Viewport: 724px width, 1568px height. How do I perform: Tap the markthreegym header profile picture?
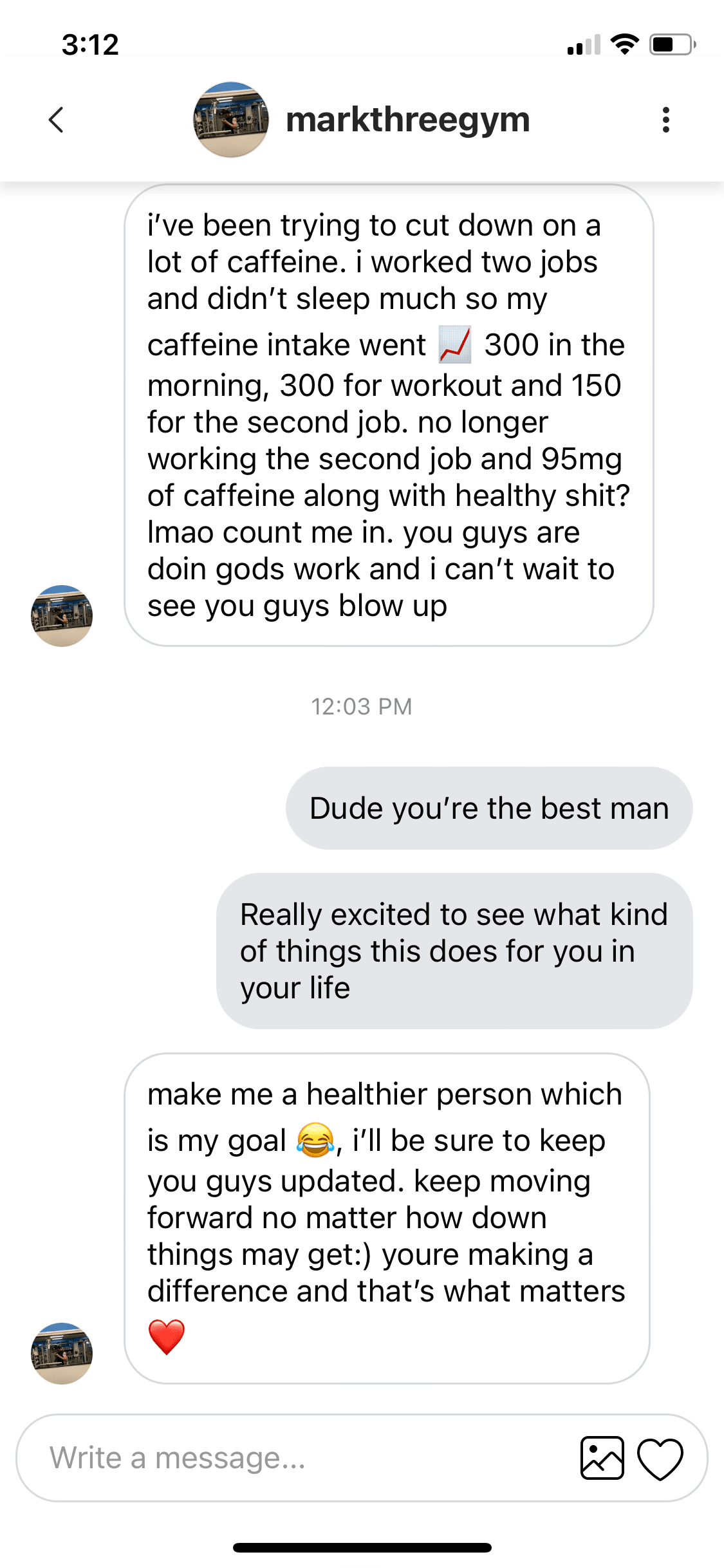click(231, 120)
